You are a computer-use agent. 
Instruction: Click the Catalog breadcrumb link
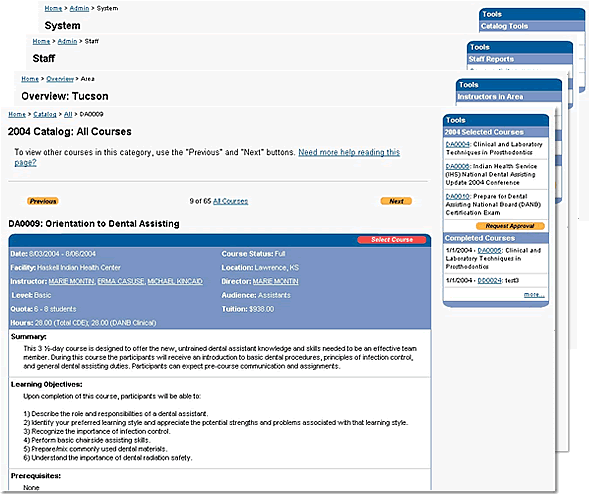[45, 114]
